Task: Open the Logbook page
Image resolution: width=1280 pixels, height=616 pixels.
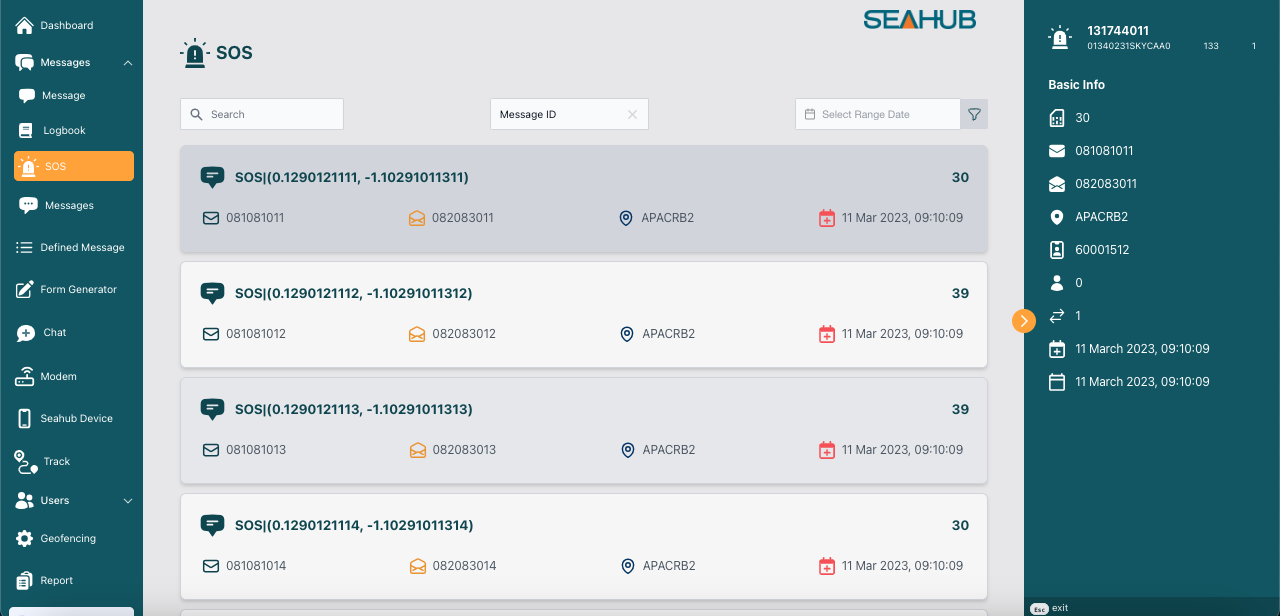Action: coord(64,130)
